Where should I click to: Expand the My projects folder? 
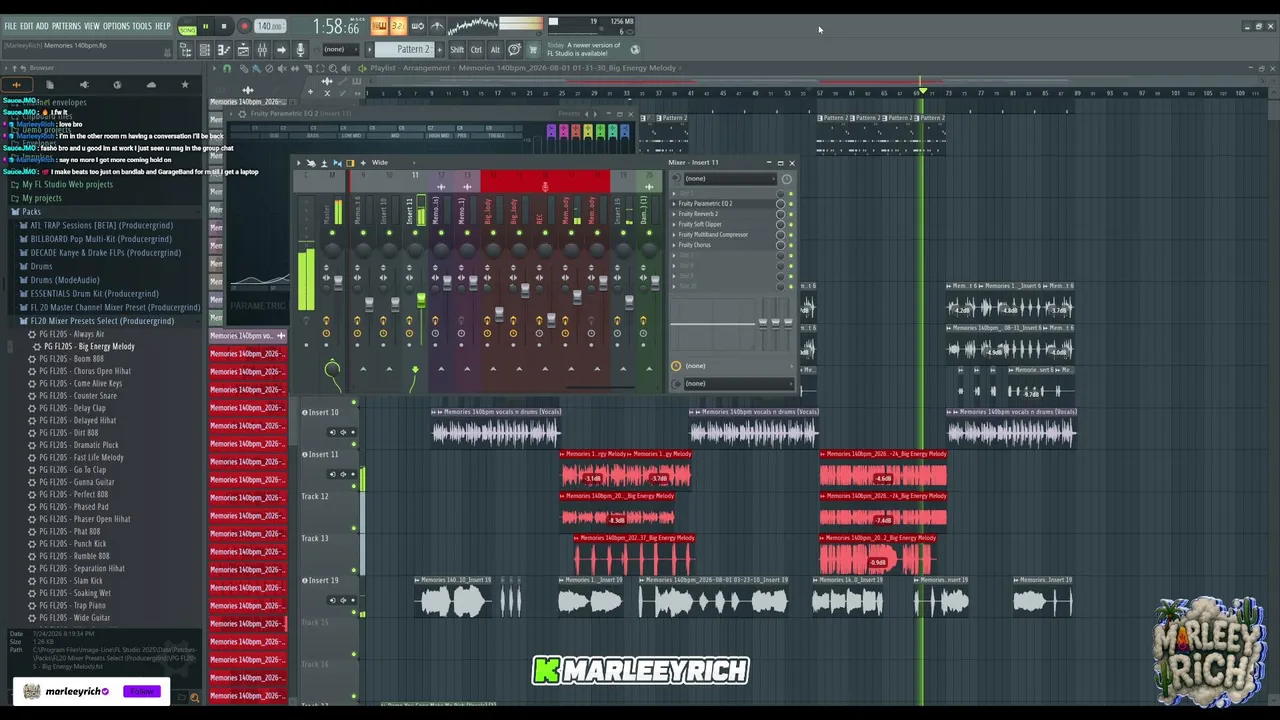pos(41,198)
